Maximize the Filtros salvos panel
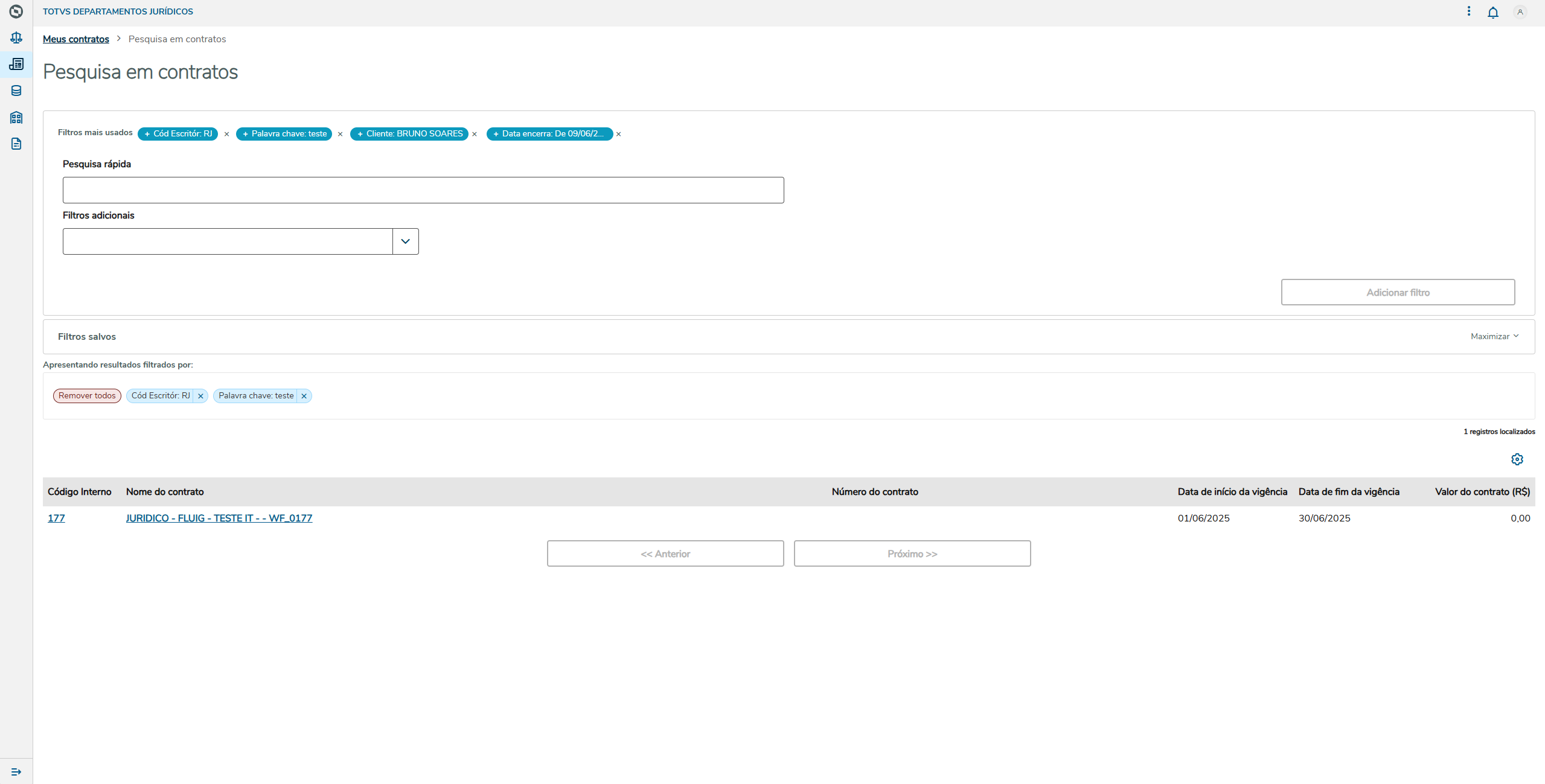The width and height of the screenshot is (1545, 784). coord(1494,336)
